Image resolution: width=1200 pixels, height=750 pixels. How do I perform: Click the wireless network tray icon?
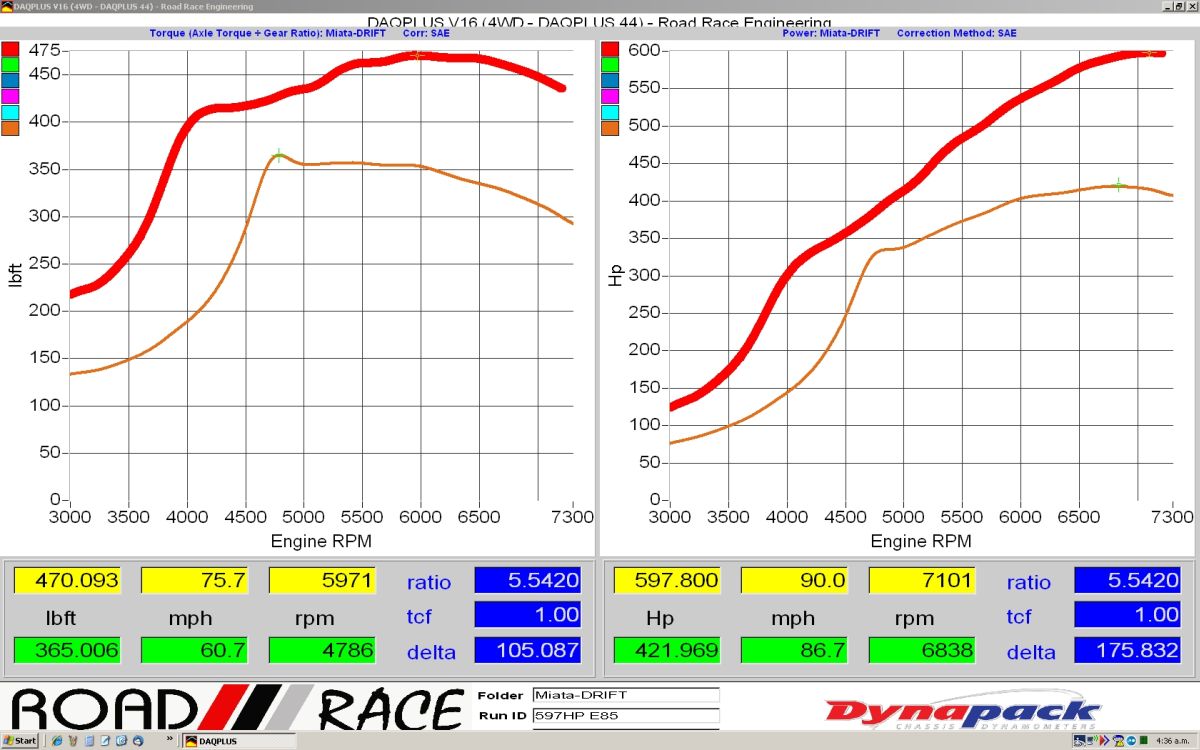coord(1092,741)
